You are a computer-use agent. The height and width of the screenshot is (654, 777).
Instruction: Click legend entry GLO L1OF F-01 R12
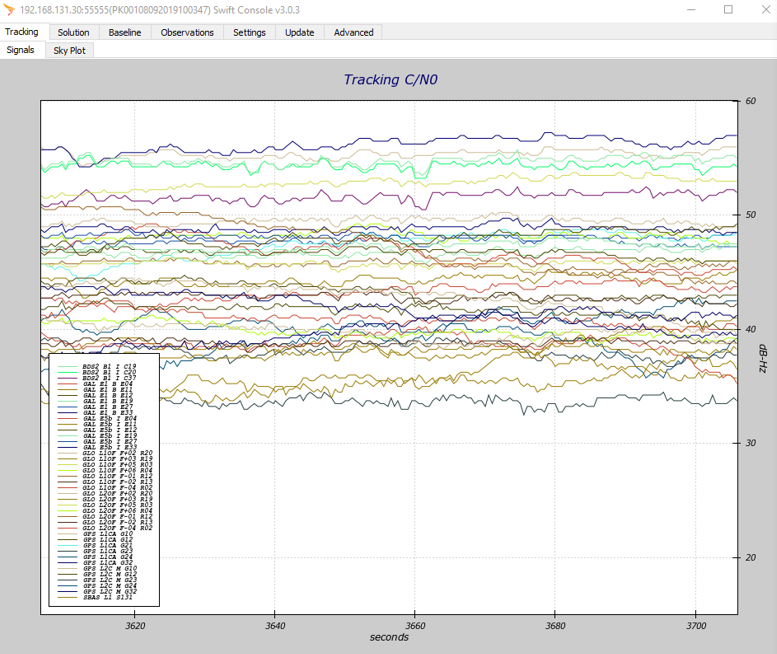tap(105, 476)
